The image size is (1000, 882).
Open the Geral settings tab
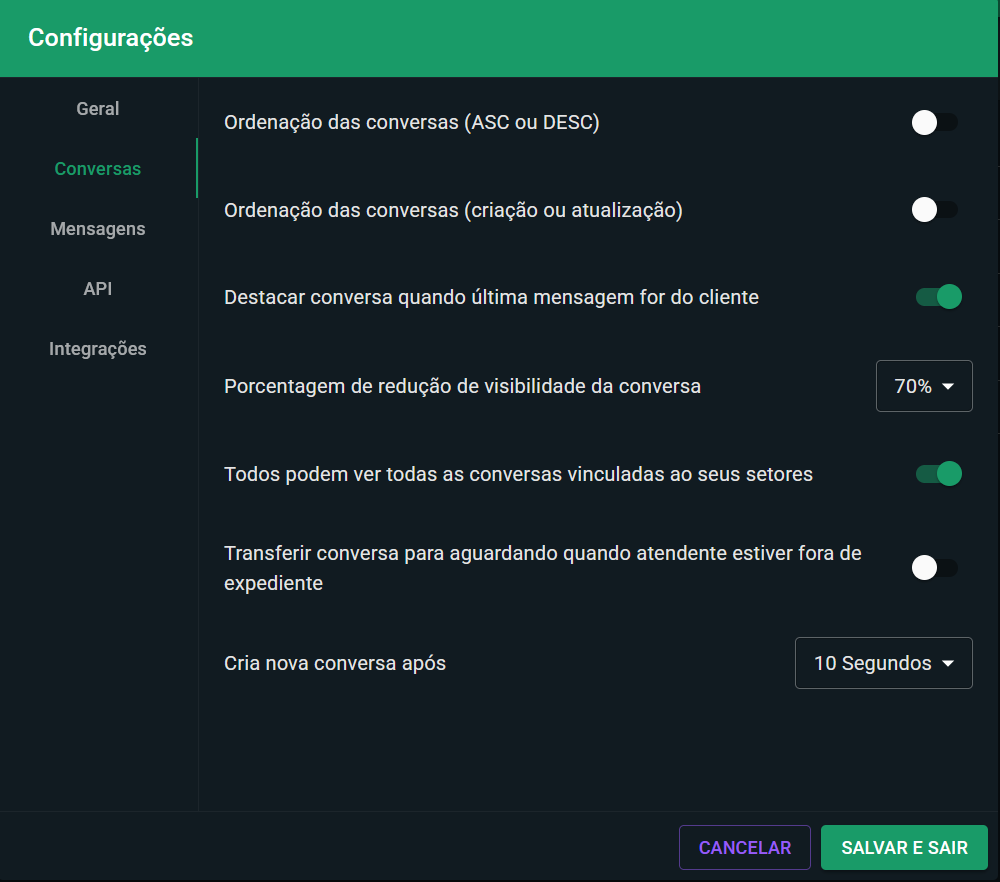click(x=98, y=109)
